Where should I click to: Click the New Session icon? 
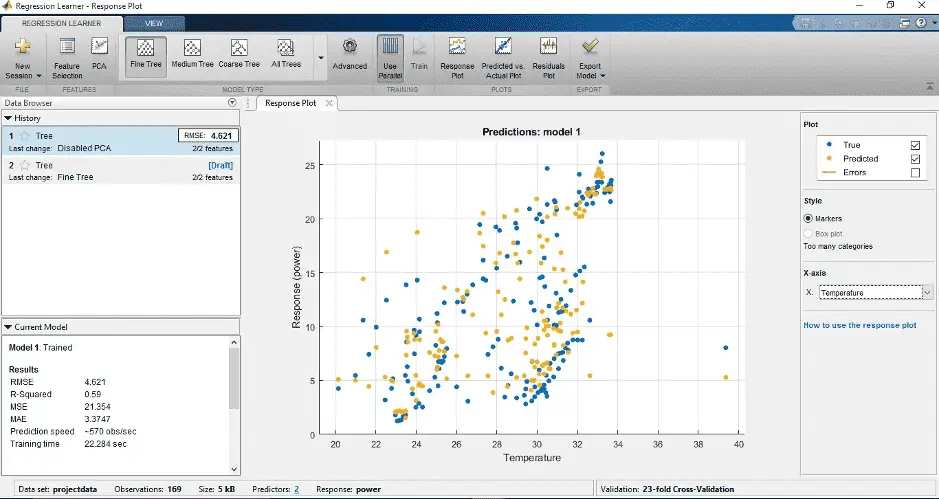[23, 48]
